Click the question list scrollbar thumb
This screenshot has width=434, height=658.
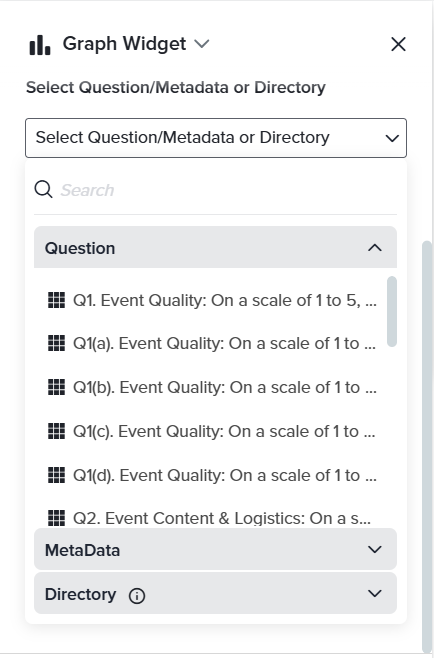(392, 311)
